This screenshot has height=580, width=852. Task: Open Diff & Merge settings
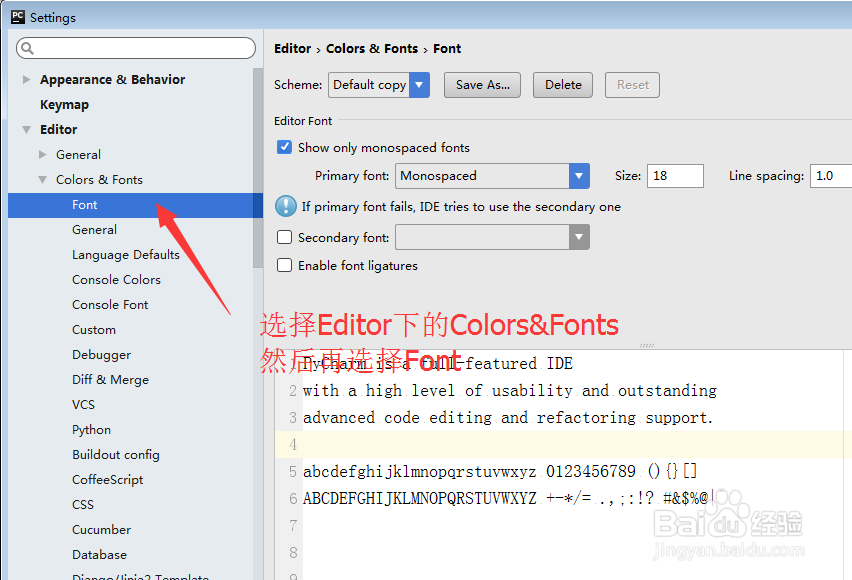(110, 380)
